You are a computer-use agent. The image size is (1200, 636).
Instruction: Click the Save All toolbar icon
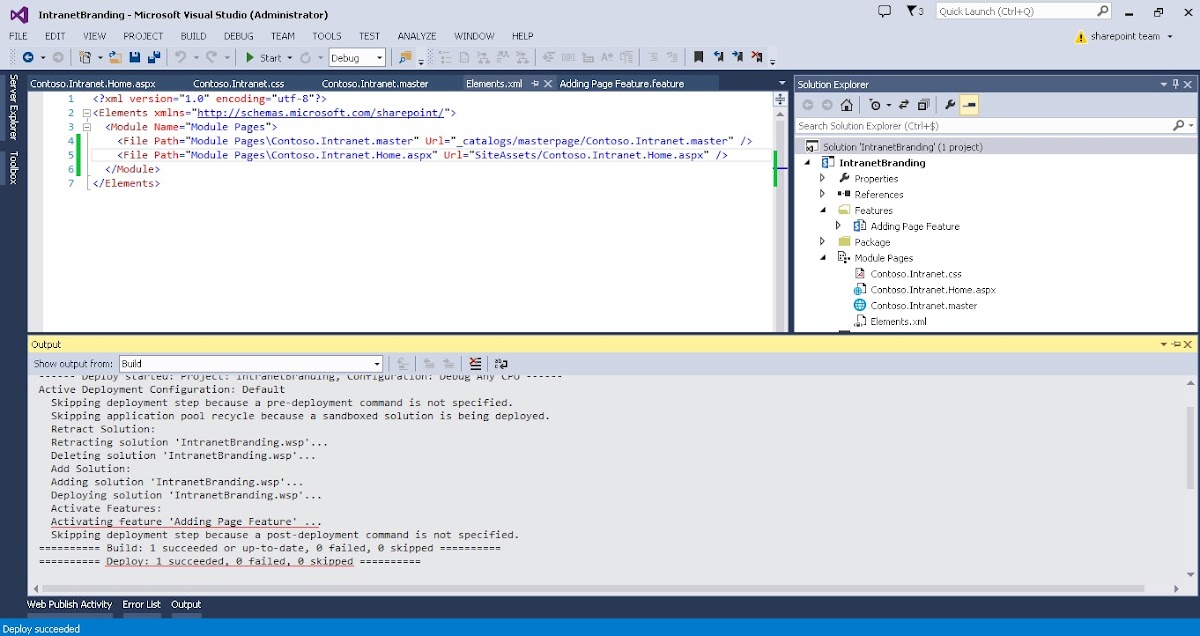[x=154, y=58]
